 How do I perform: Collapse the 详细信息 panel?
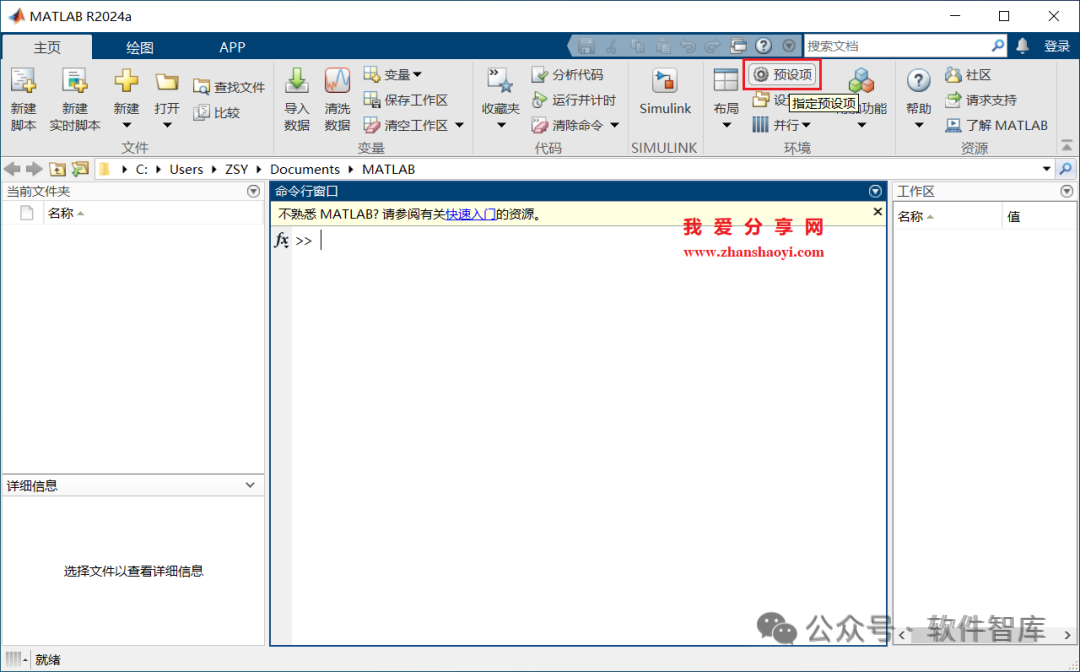(250, 485)
